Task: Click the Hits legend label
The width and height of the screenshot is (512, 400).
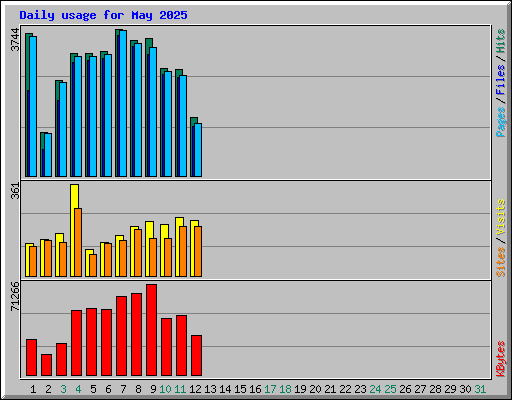Action: (x=501, y=41)
